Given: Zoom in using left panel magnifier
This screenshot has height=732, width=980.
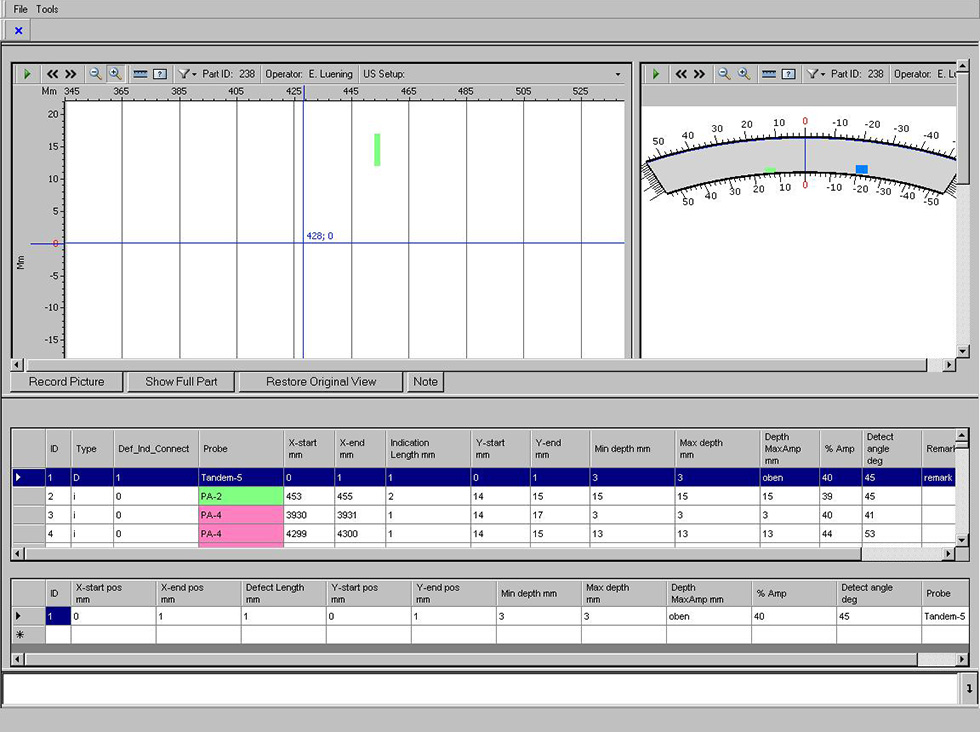Looking at the screenshot, I should 114,74.
